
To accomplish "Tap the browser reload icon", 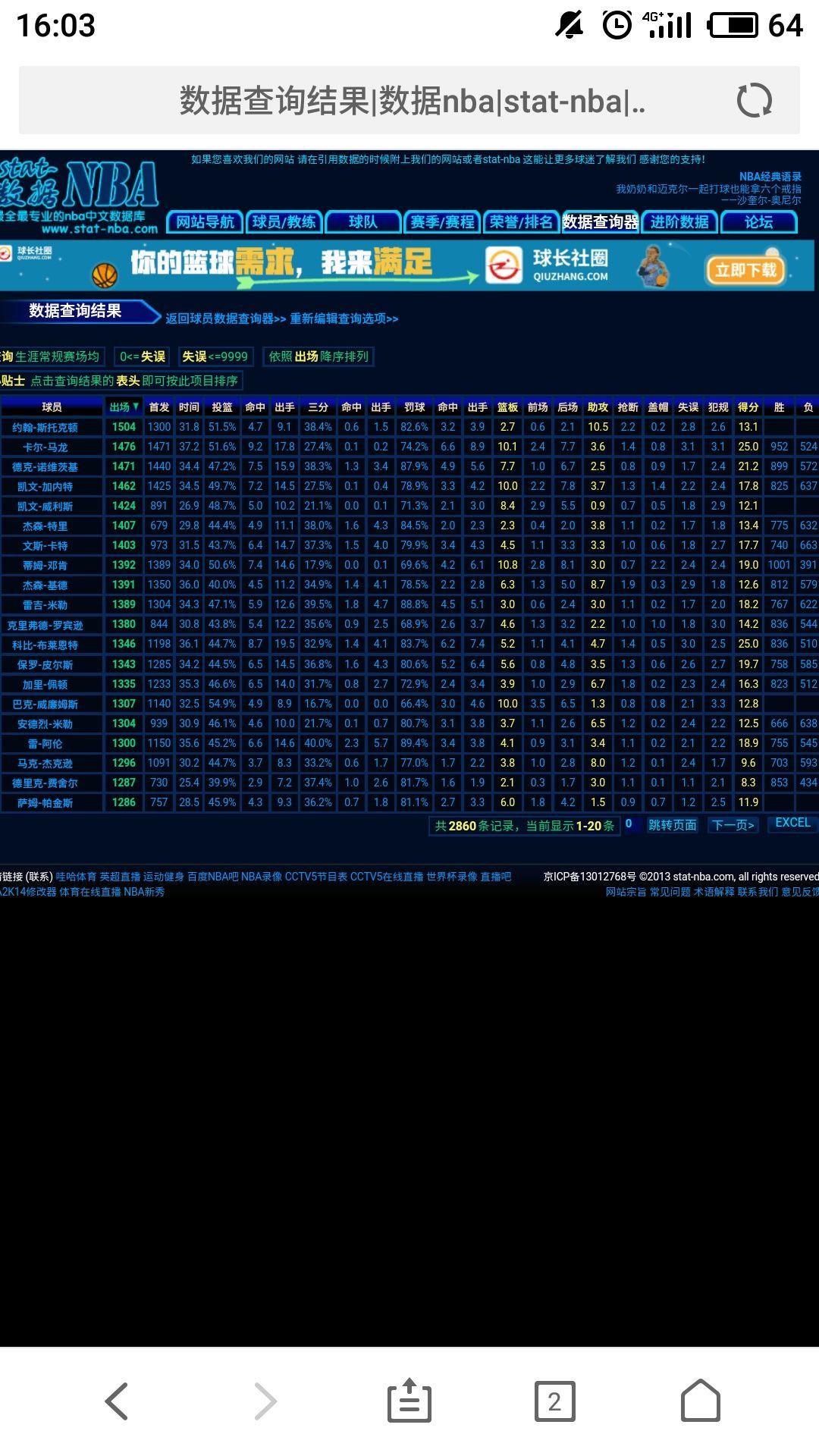I will [755, 100].
